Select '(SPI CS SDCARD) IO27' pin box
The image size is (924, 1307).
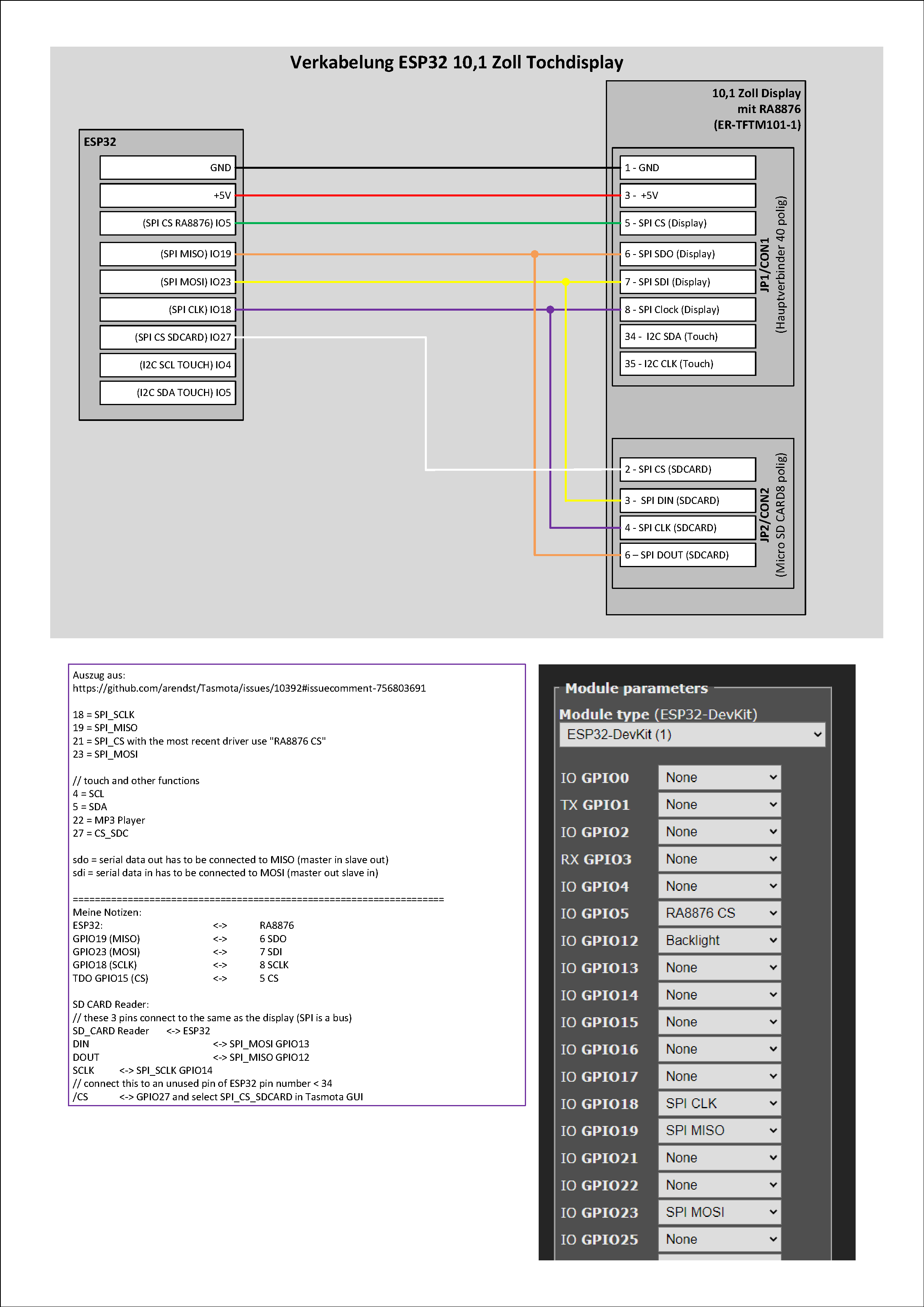tap(168, 337)
